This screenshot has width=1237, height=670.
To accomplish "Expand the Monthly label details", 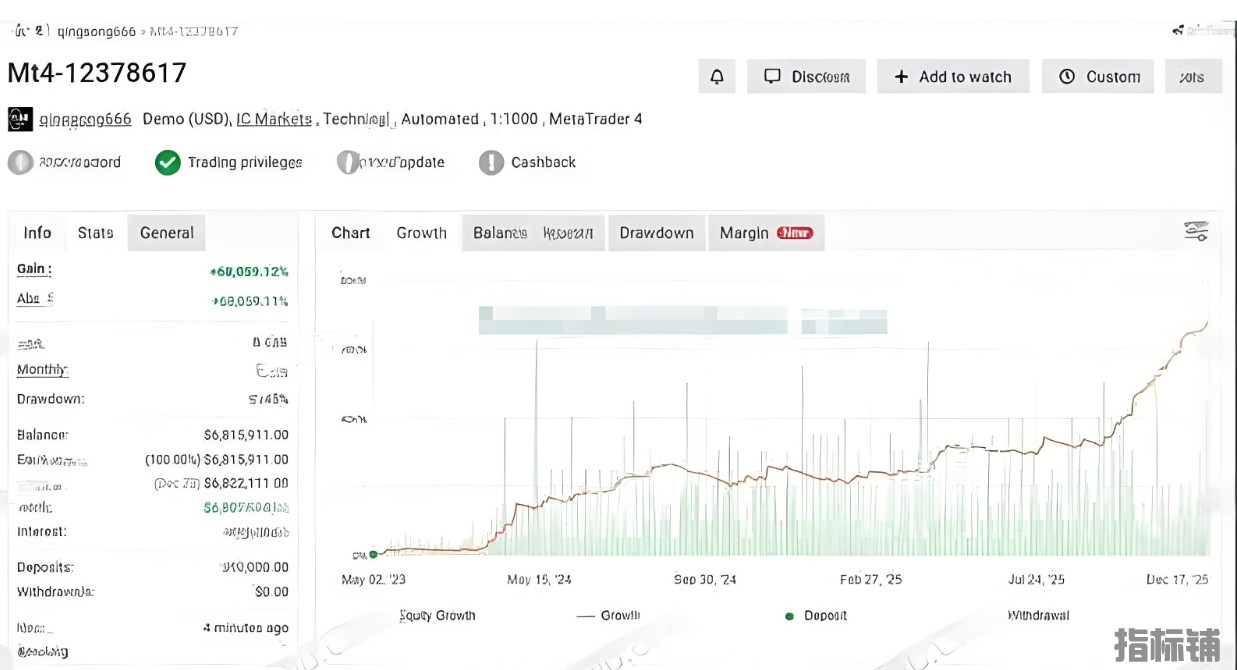I will (x=42, y=370).
